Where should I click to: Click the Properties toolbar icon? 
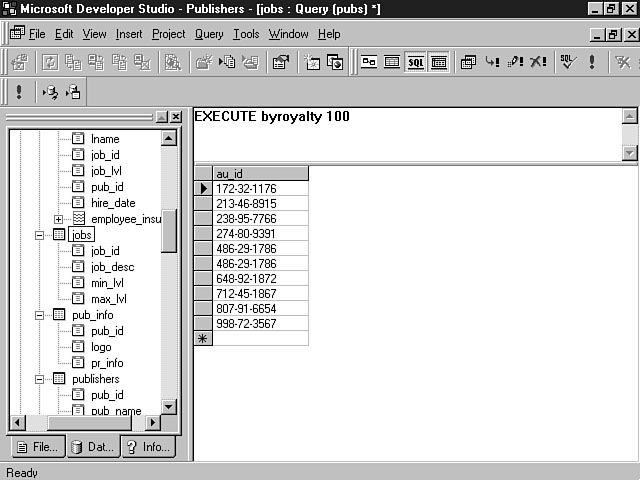(x=280, y=62)
